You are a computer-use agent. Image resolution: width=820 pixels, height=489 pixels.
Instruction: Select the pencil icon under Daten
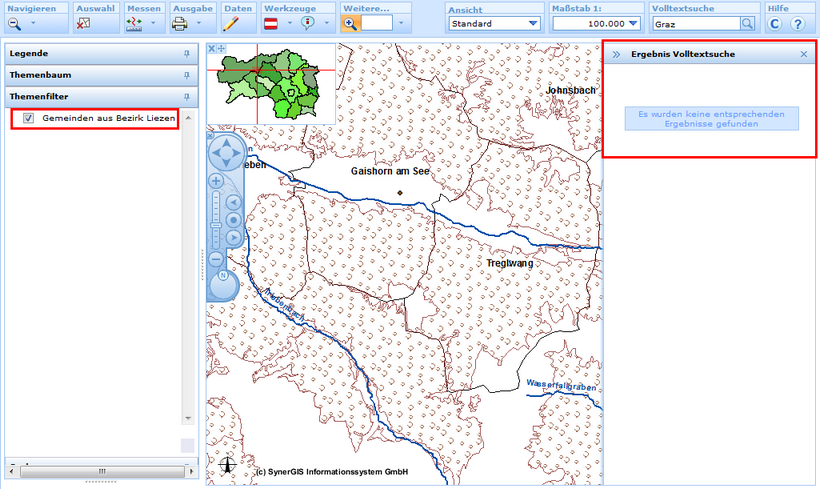[230, 23]
